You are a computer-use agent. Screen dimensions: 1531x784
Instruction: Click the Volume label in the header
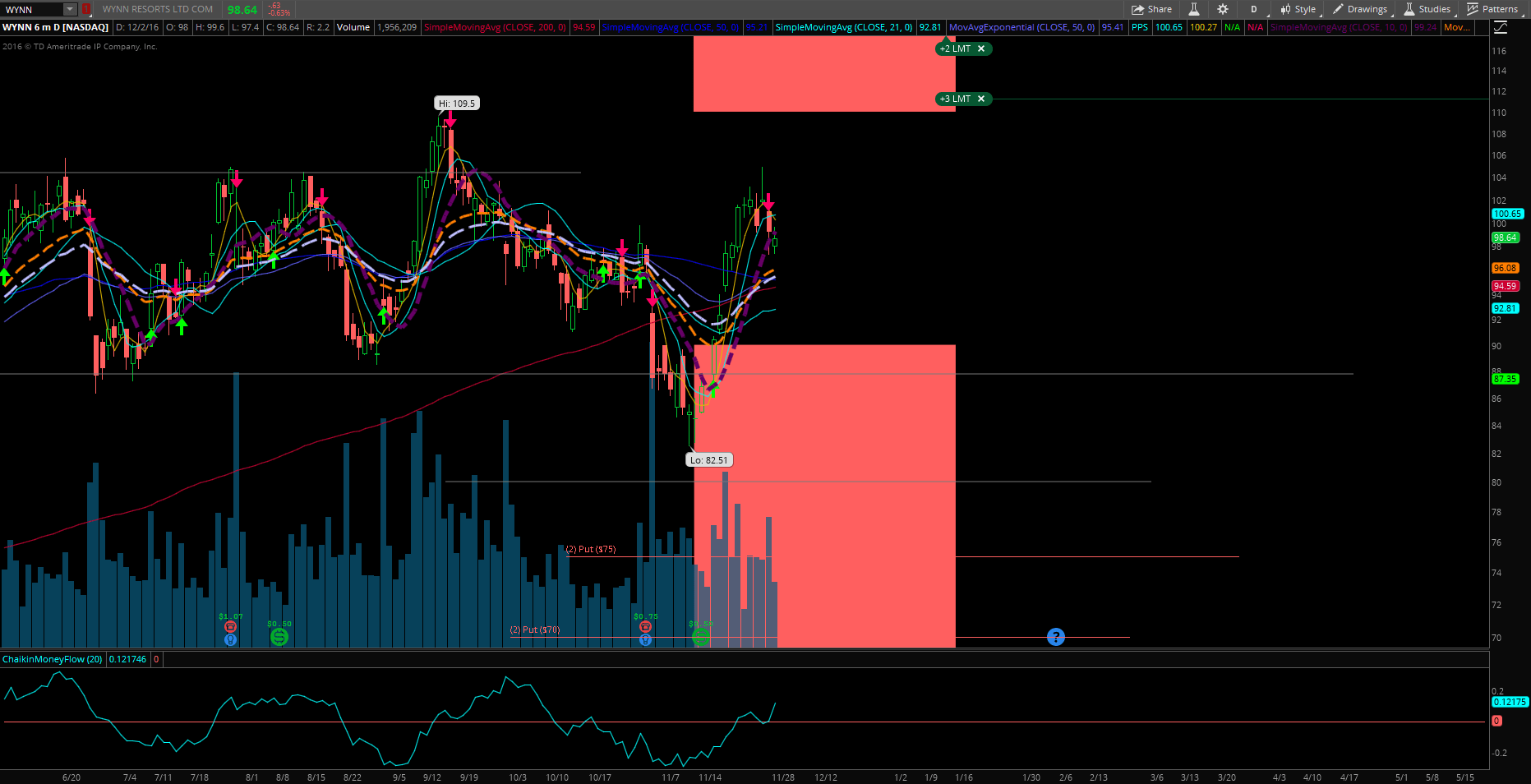pos(353,27)
